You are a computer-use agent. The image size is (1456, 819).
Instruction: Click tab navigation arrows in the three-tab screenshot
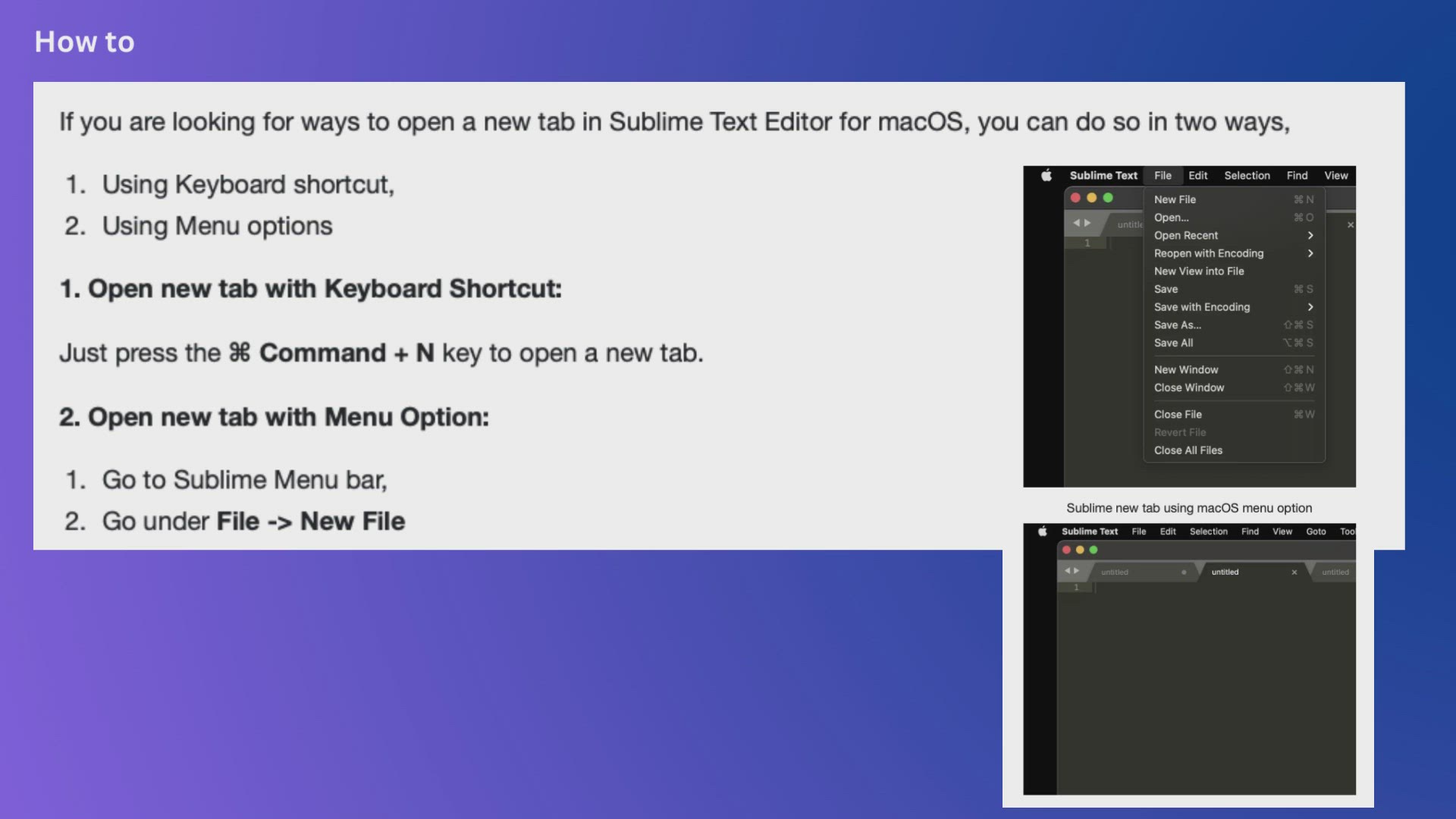1072,571
